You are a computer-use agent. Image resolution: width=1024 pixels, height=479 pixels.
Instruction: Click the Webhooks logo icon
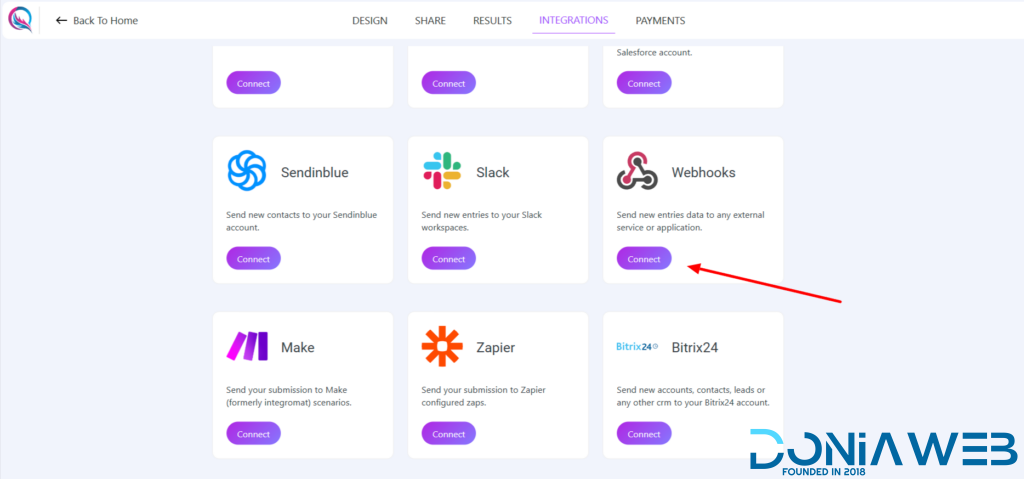637,171
